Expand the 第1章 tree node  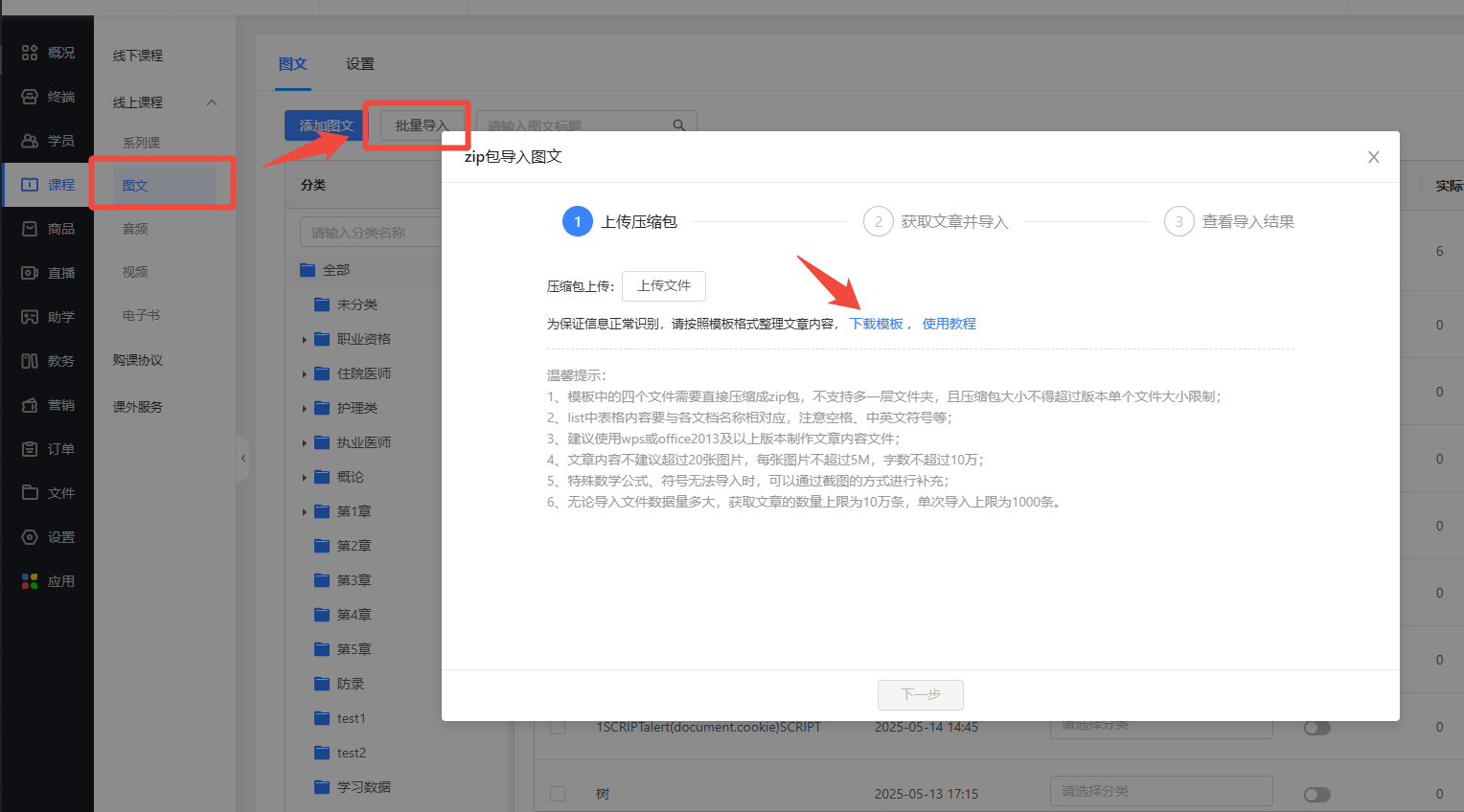[305, 512]
